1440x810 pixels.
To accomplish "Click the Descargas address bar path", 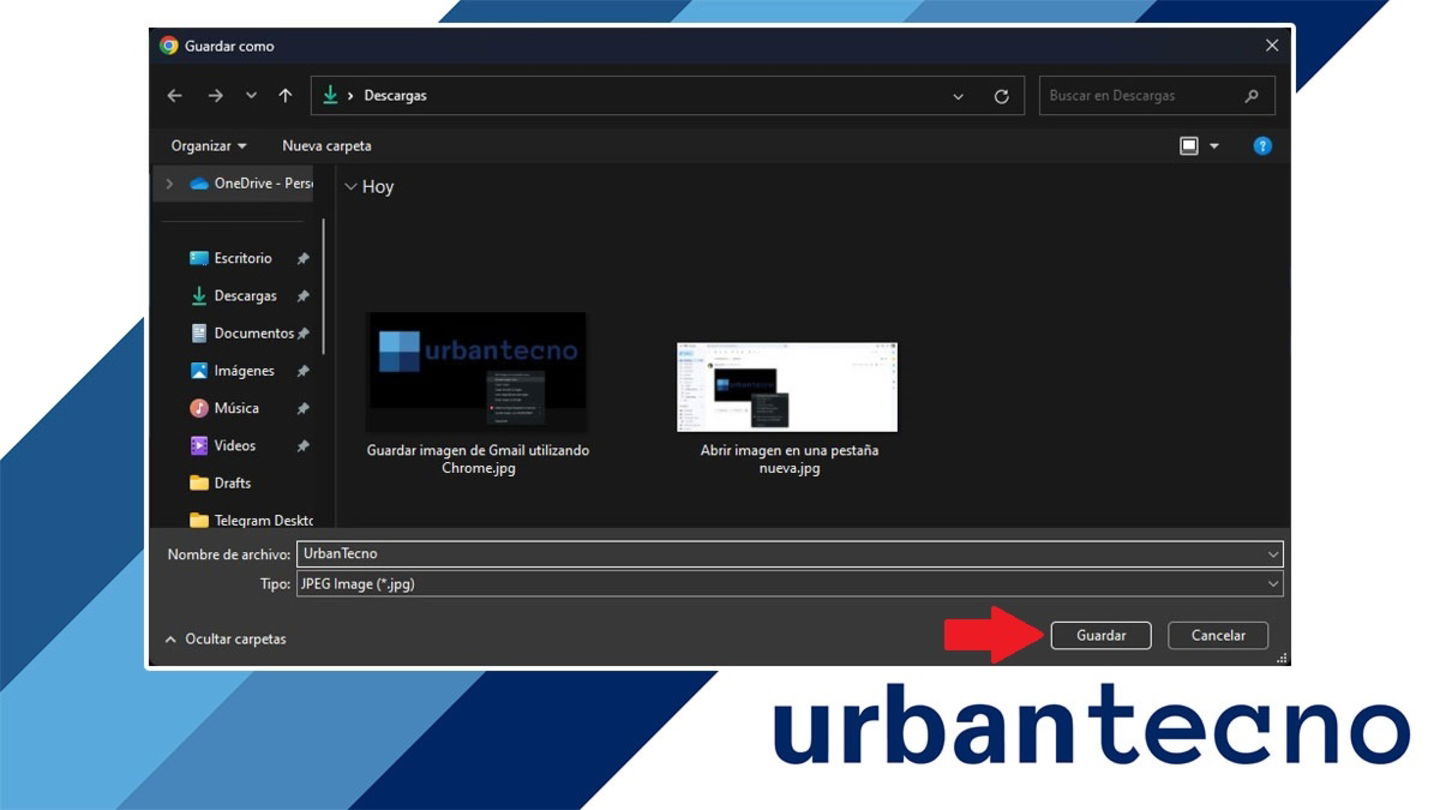I will 395,96.
